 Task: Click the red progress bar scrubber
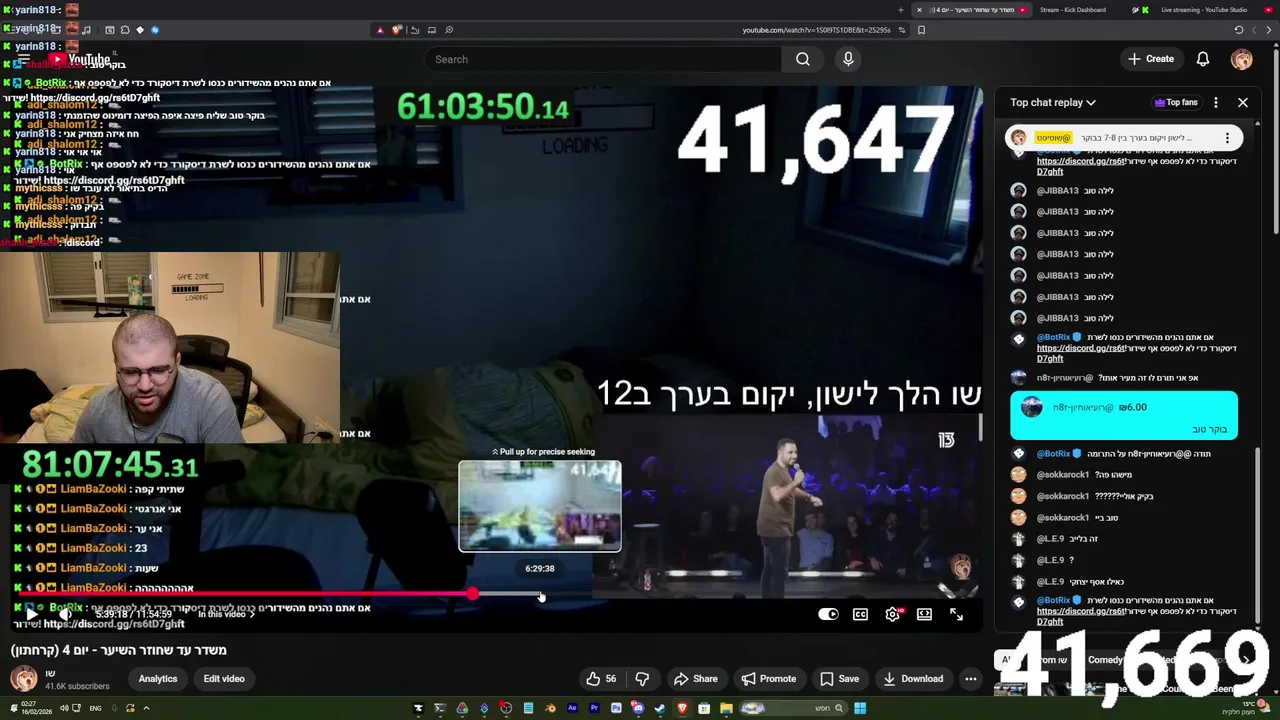coord(472,594)
